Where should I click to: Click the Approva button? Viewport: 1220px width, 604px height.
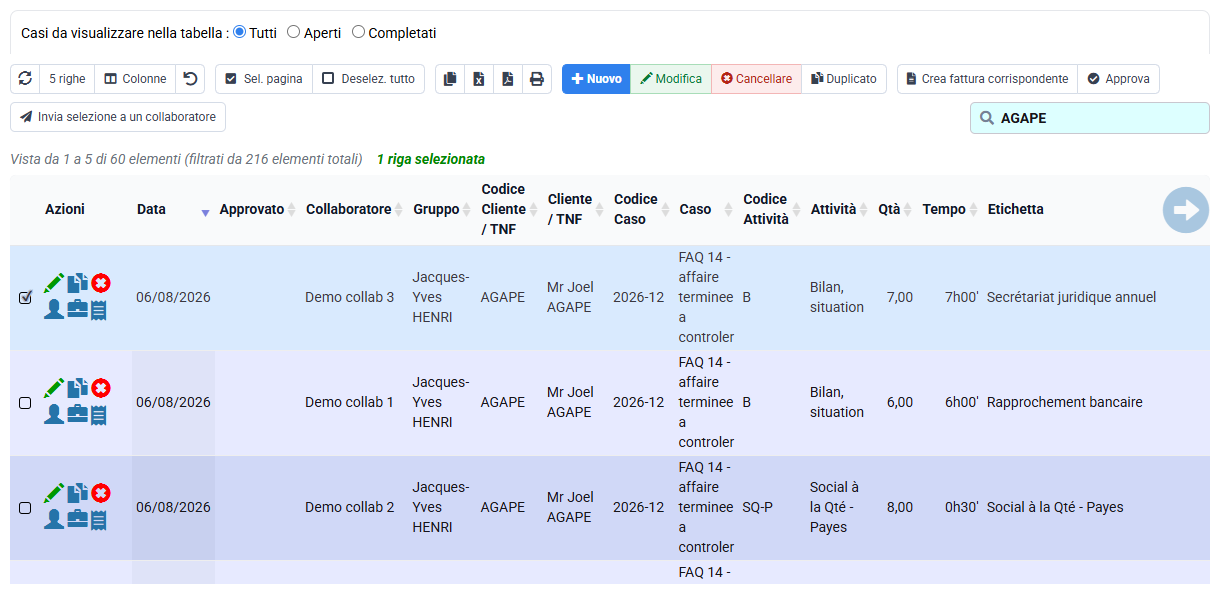(1118, 79)
